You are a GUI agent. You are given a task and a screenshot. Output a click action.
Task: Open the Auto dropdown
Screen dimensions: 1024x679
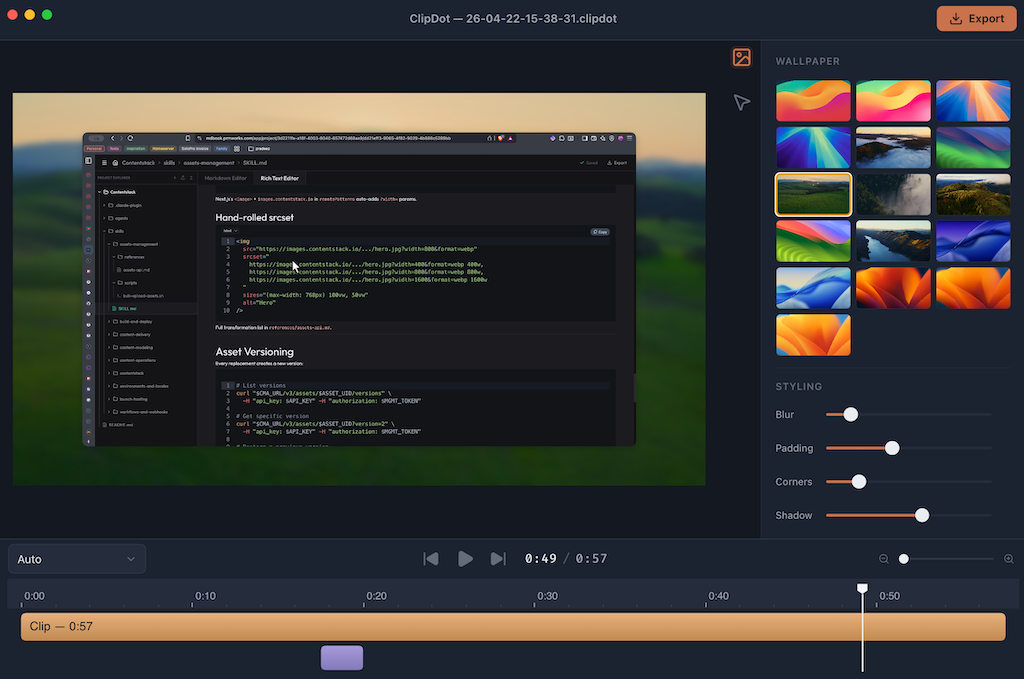pyautogui.click(x=76, y=558)
